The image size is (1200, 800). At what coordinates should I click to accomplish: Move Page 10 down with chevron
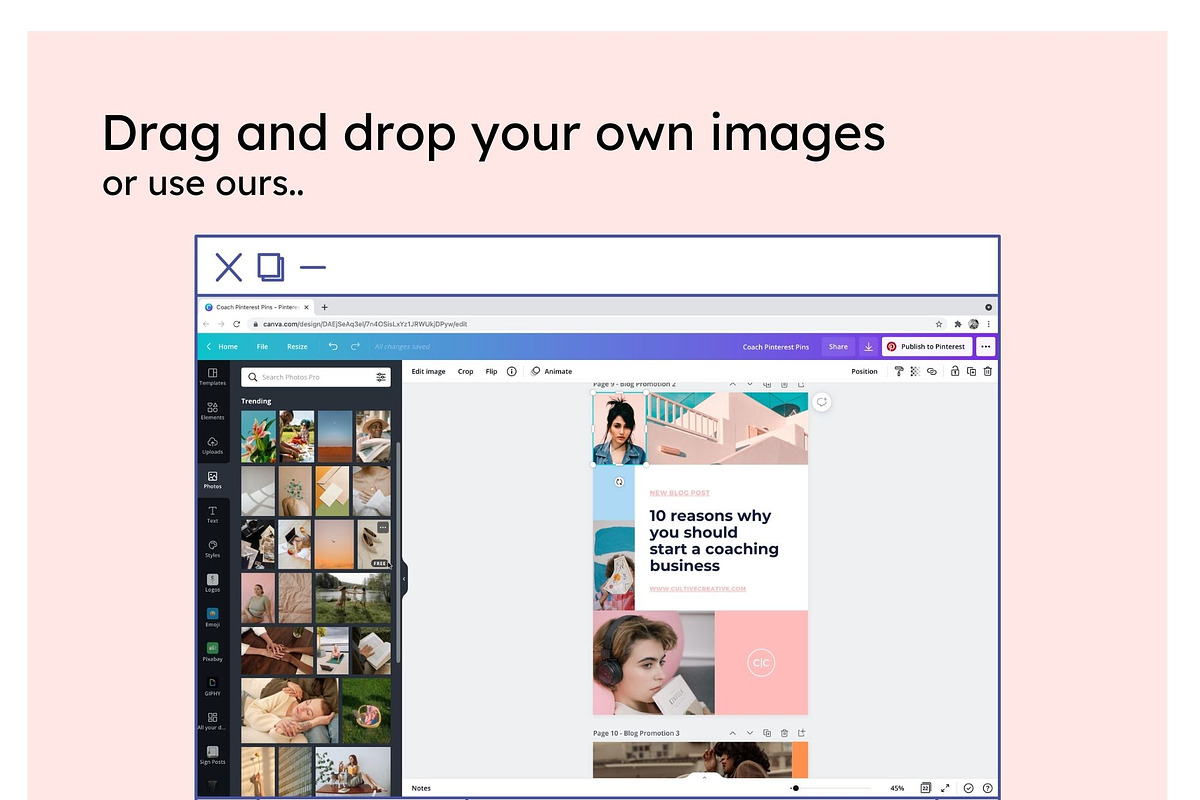(x=749, y=733)
